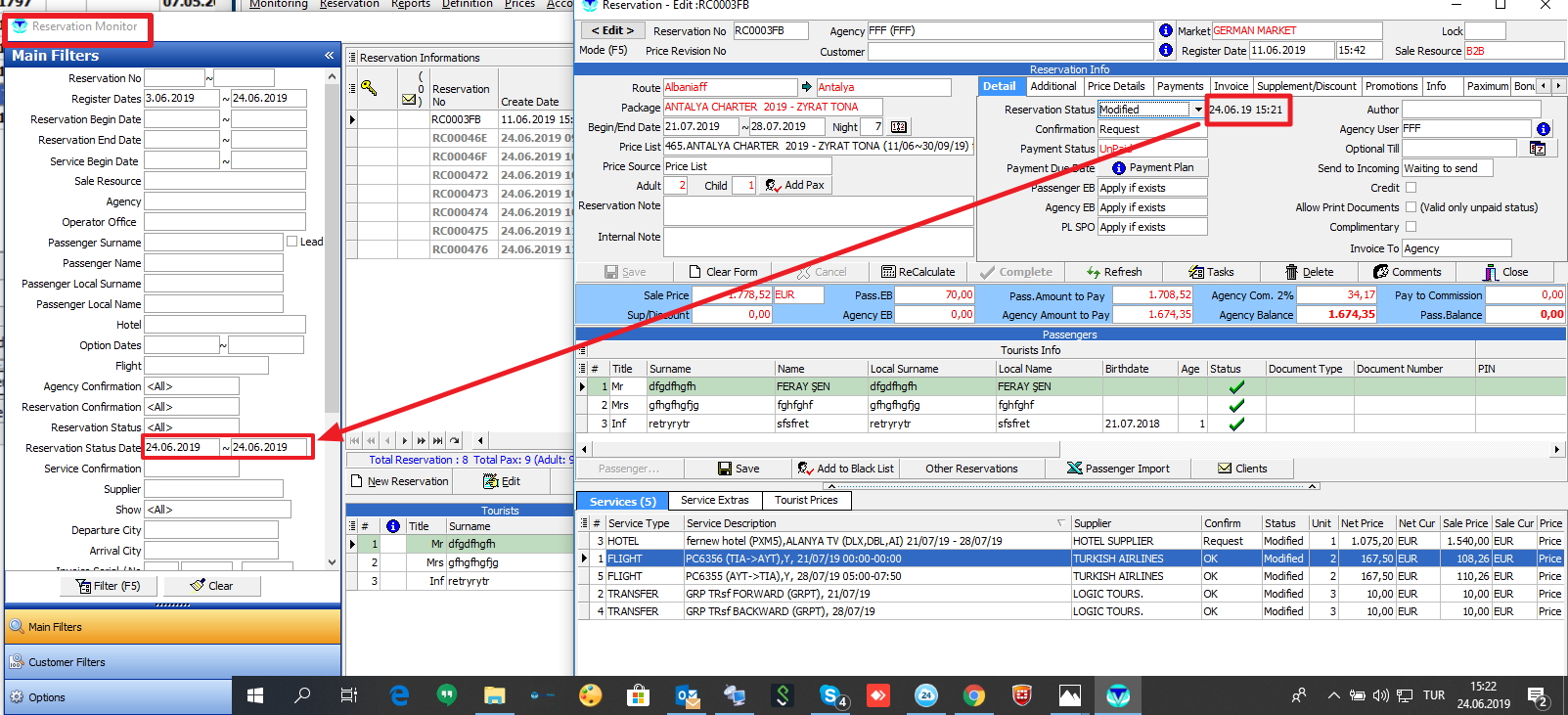Open the Invoice To dropdown
1568x715 pixels.
[1456, 248]
